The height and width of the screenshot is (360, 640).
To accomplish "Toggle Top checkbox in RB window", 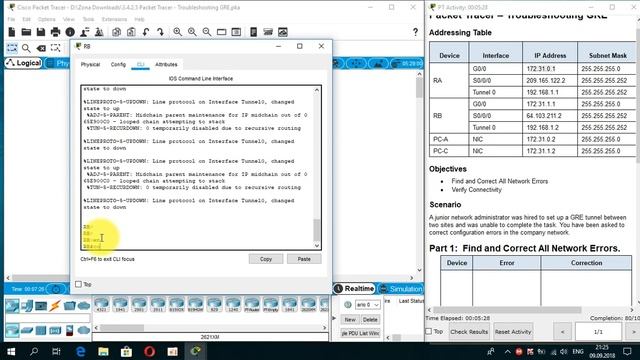I will (78, 284).
